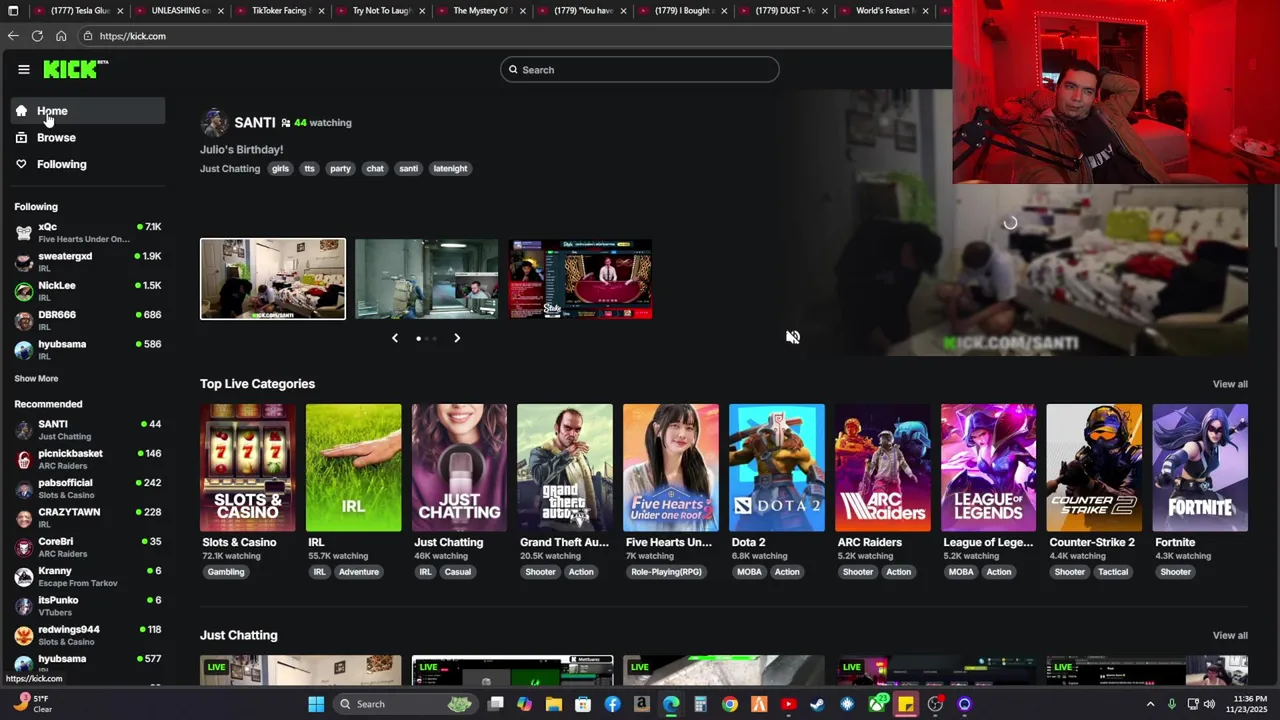Open Slots & Casino category
The width and height of the screenshot is (1280, 720).
248,468
